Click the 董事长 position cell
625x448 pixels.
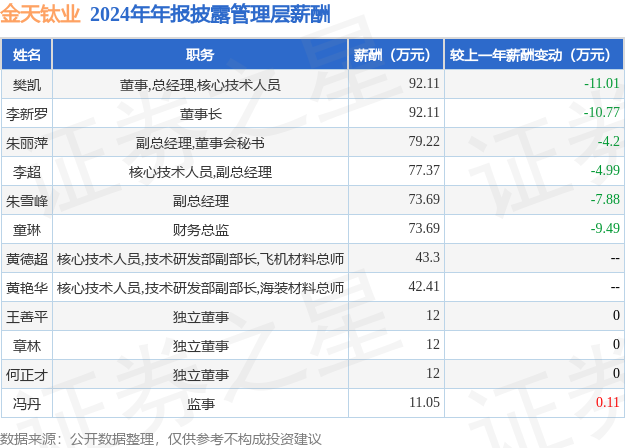[x=200, y=114]
